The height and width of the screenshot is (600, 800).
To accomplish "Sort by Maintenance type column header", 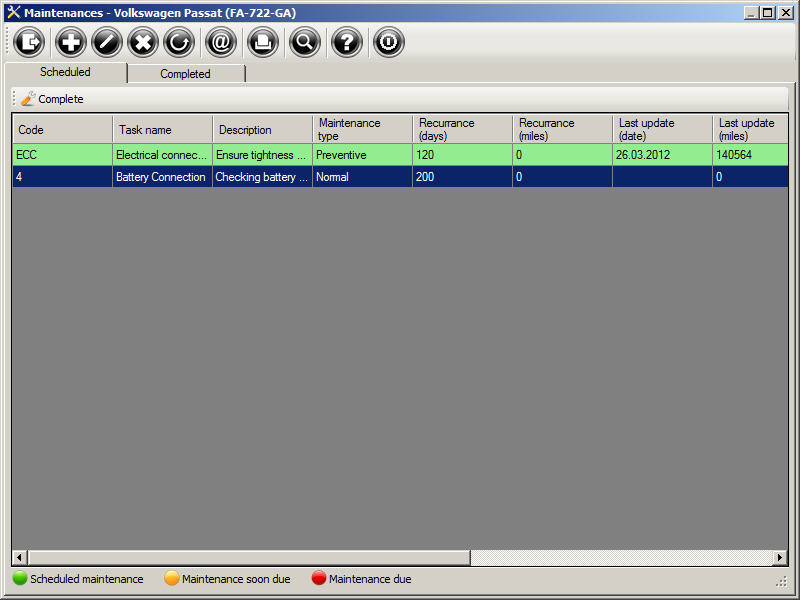I will (x=362, y=130).
